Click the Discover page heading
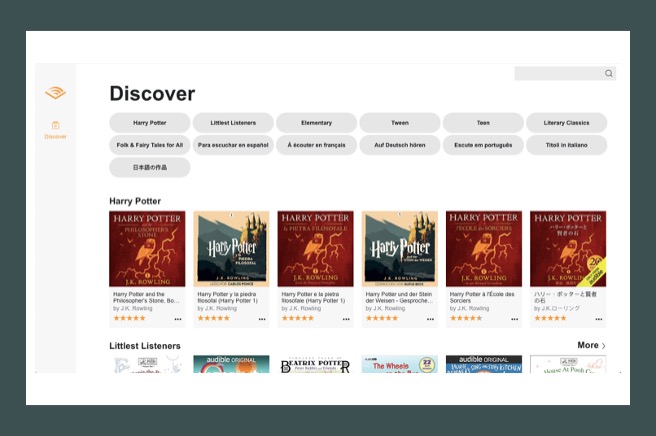The image size is (656, 436). [152, 93]
